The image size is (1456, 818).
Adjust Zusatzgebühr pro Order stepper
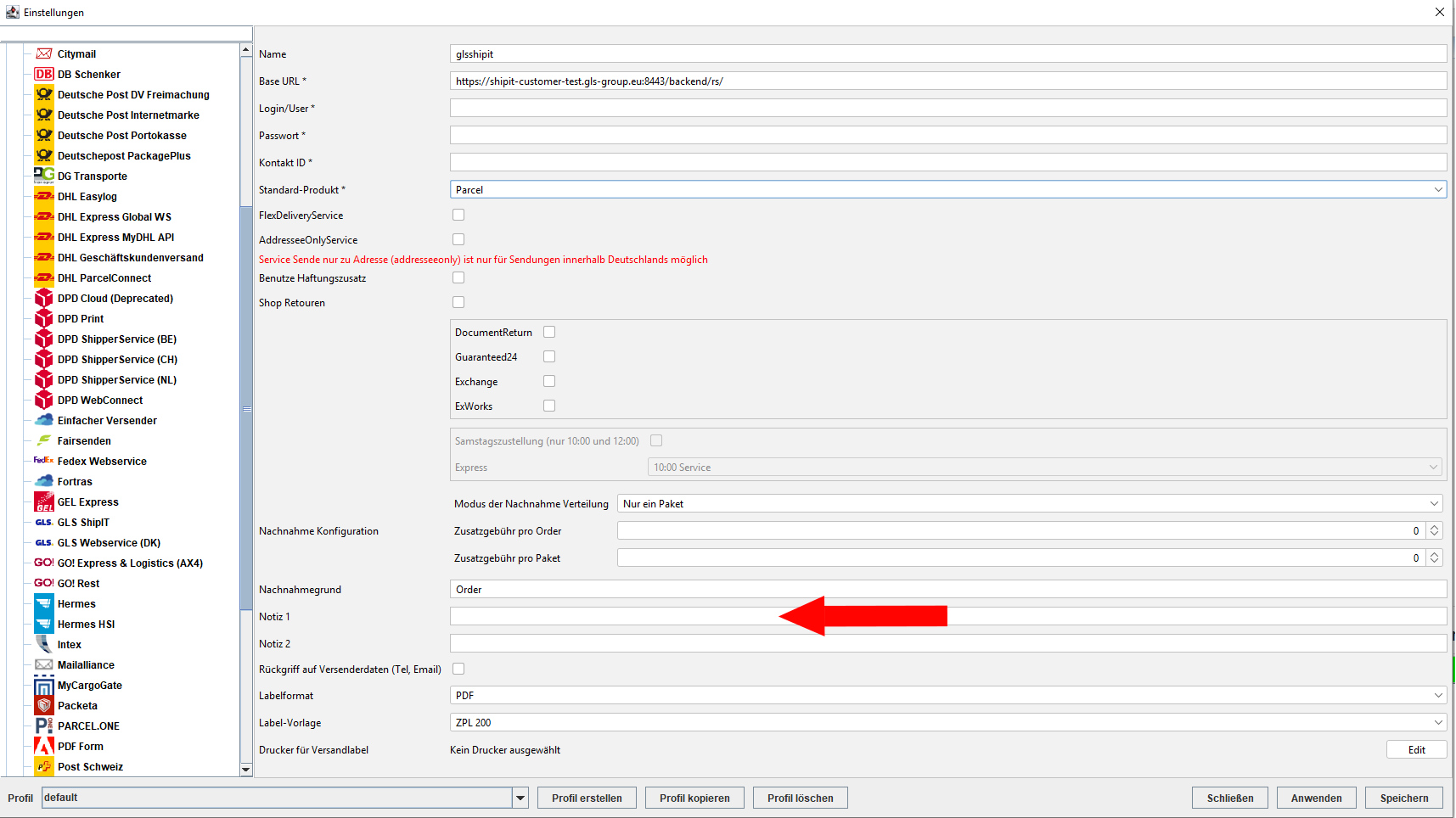click(1434, 530)
